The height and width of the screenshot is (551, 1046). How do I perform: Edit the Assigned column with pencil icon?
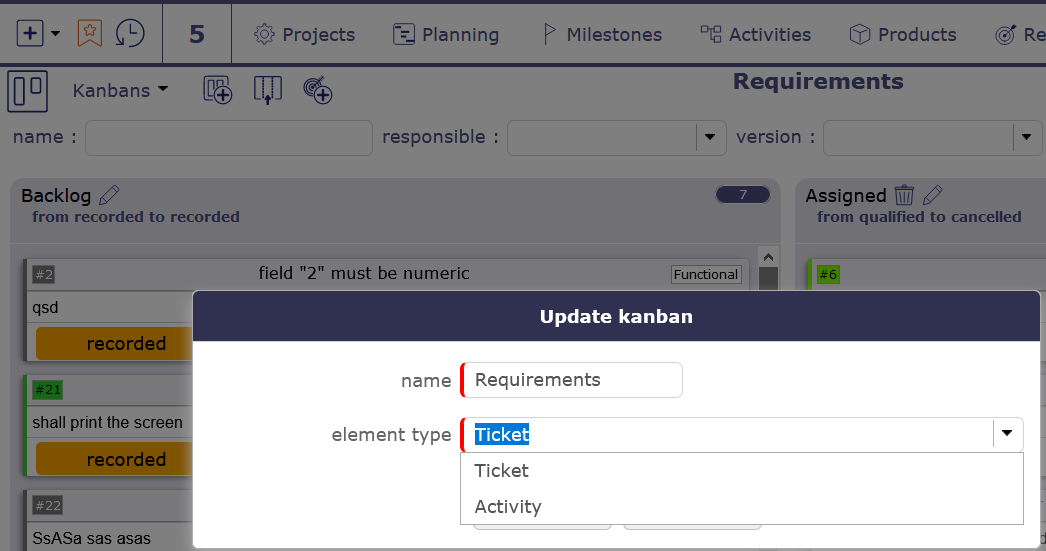pyautogui.click(x=933, y=195)
